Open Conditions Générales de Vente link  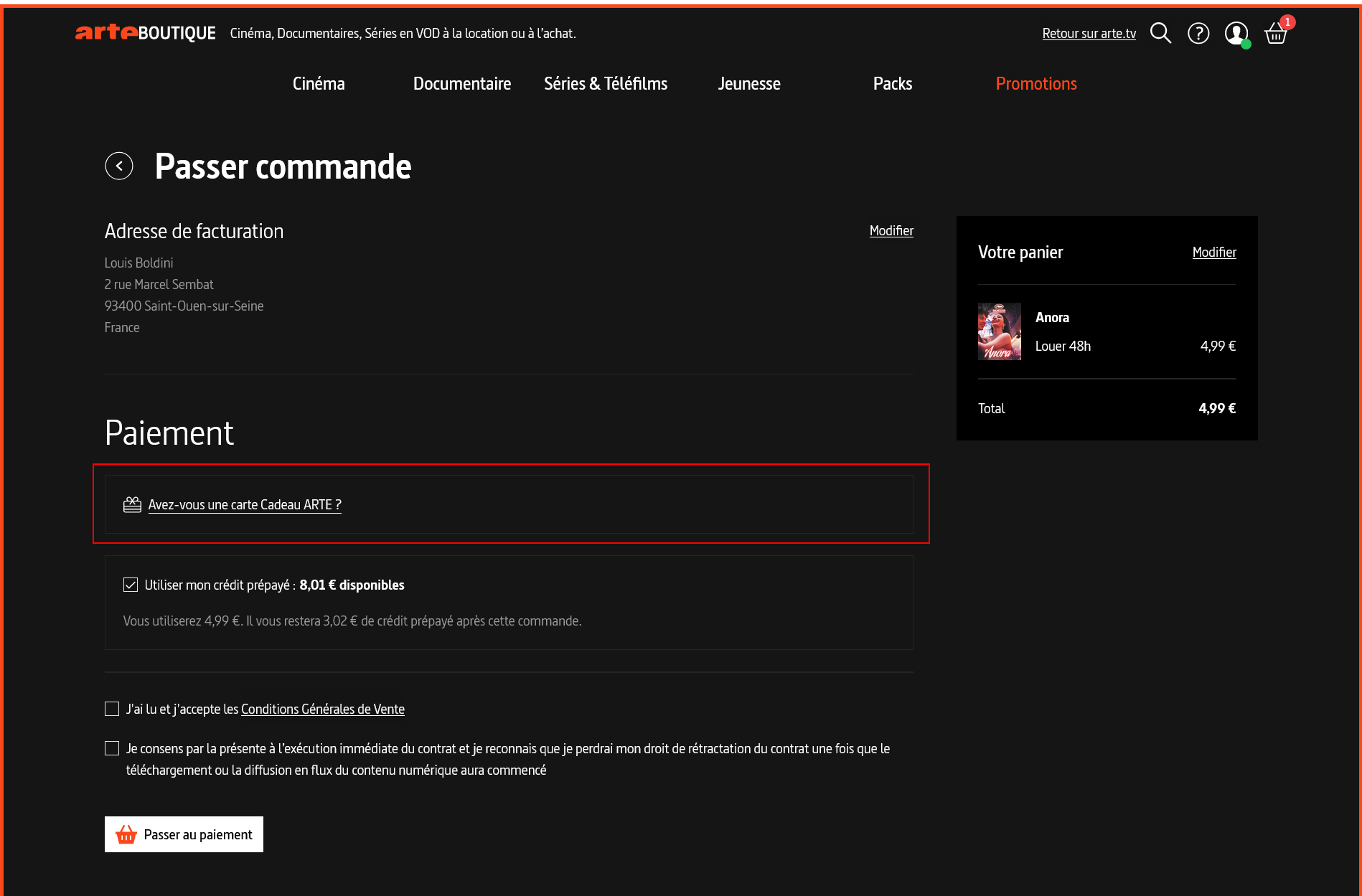(323, 709)
